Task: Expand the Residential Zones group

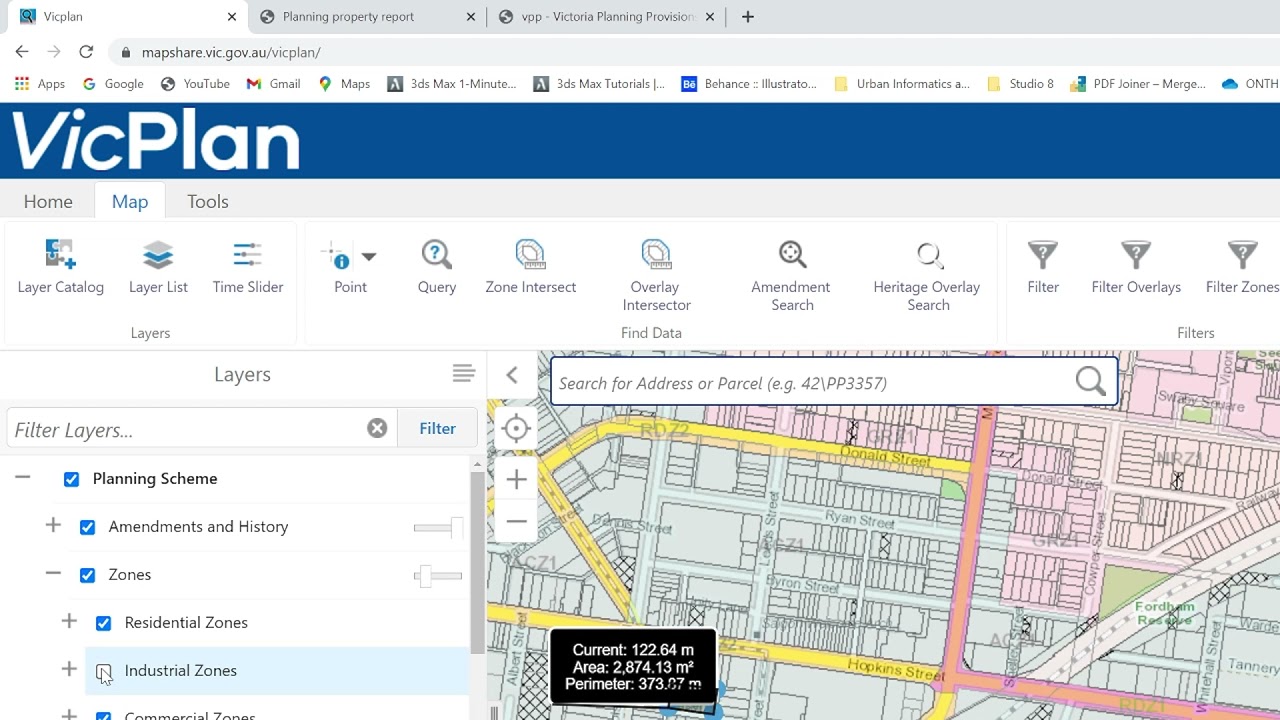Action: (x=69, y=621)
